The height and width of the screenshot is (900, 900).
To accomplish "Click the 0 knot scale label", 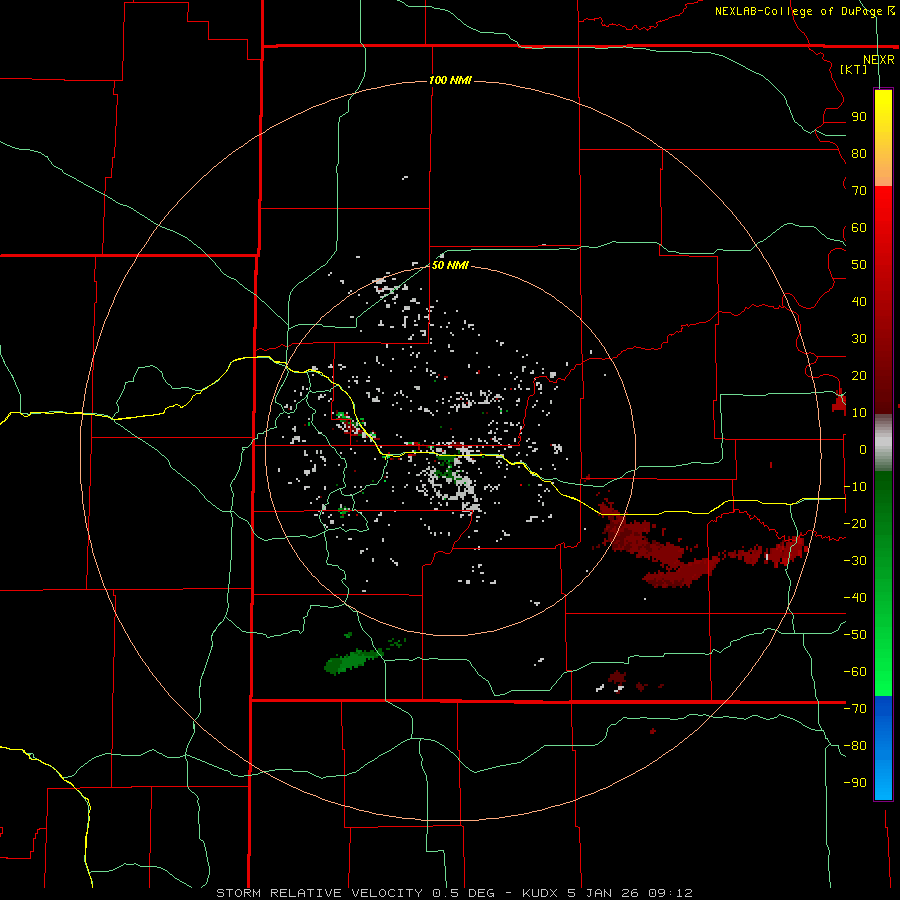I will pos(863,449).
